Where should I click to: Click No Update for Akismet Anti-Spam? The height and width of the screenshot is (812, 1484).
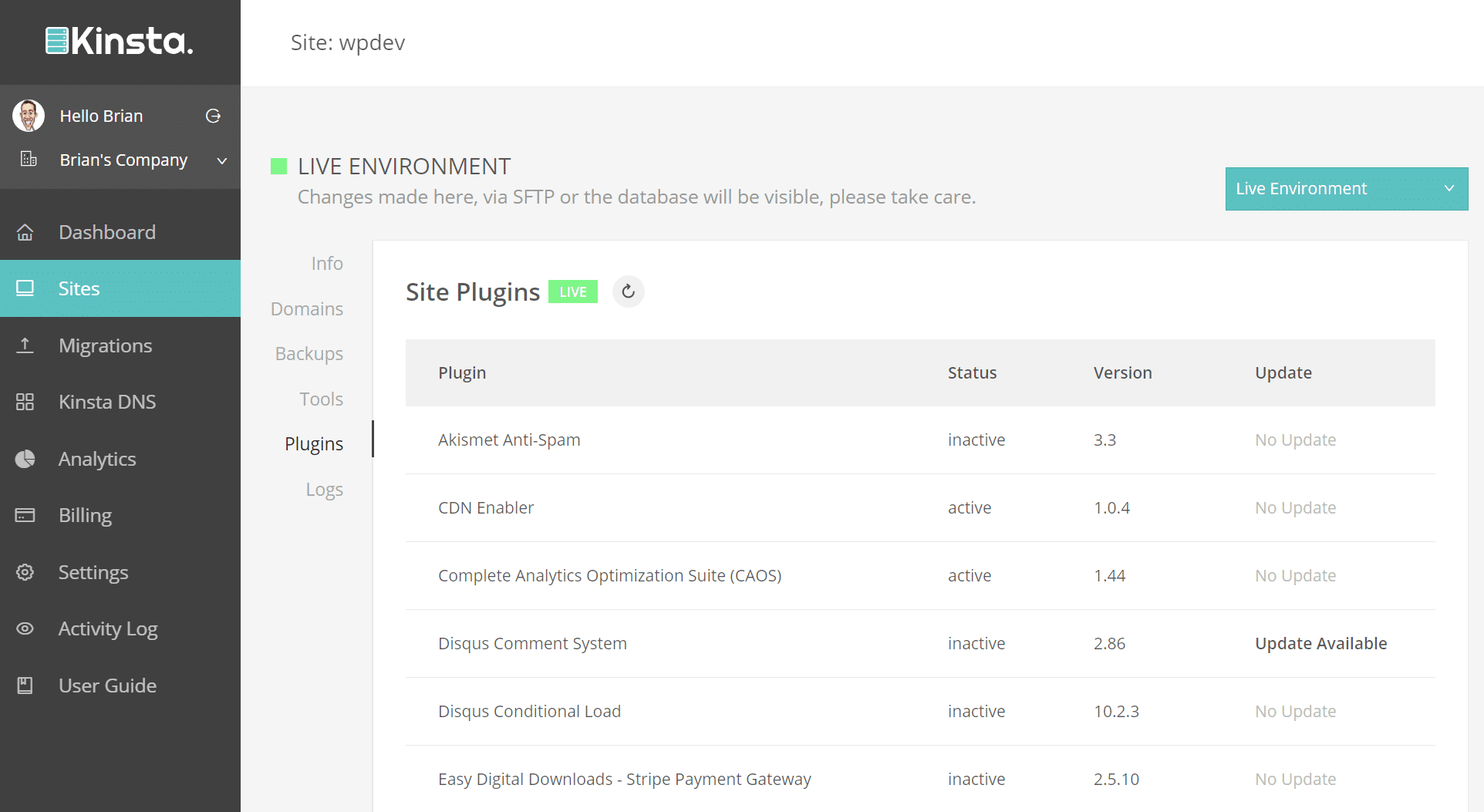[x=1295, y=440]
